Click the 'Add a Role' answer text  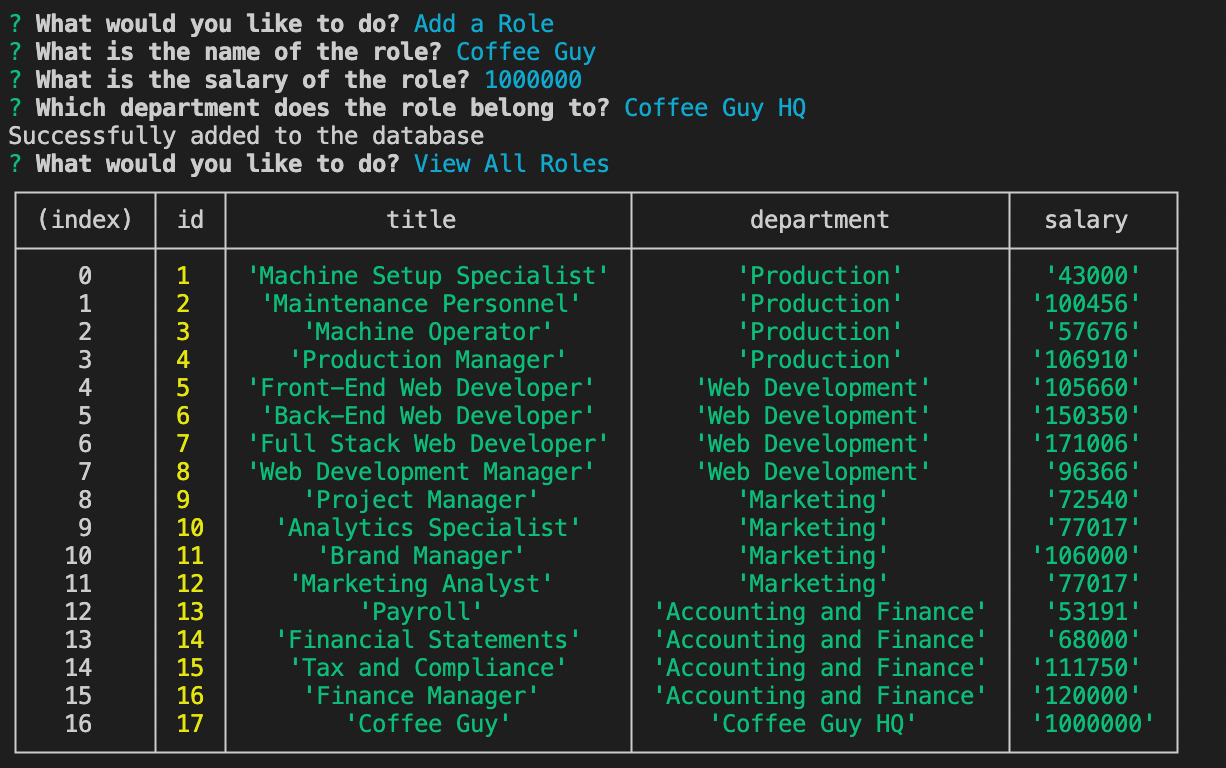[x=484, y=24]
